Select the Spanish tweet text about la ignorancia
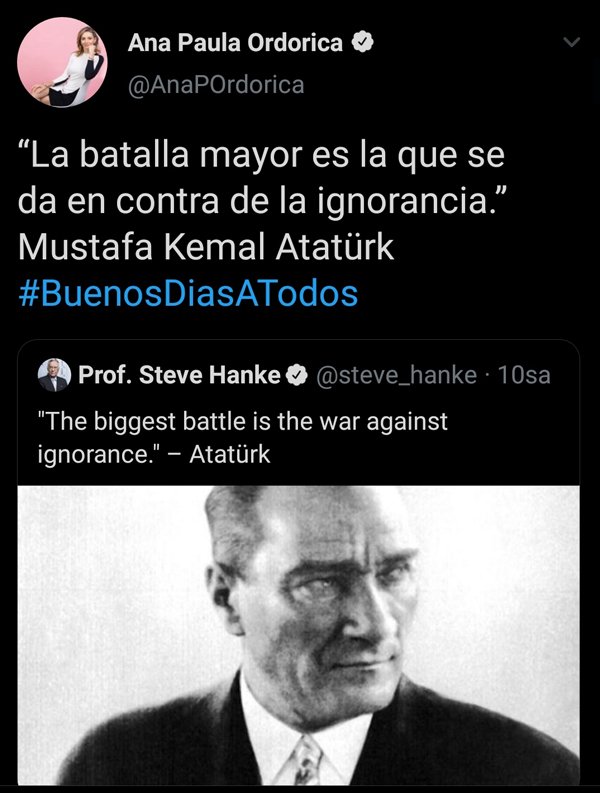Viewport: 600px width, 793px height. (x=262, y=178)
